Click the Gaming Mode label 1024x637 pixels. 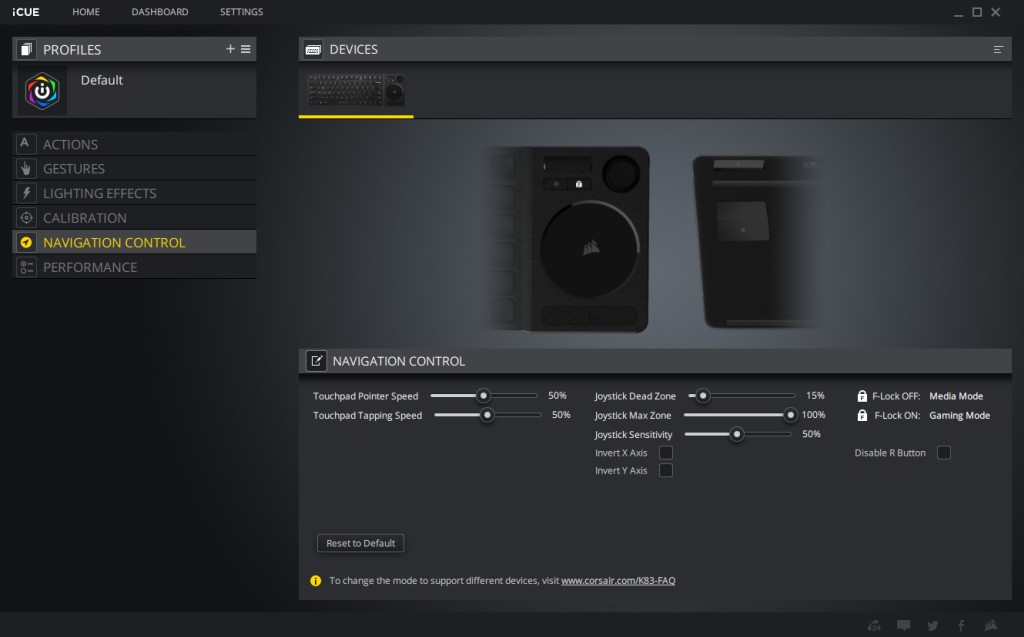point(959,416)
